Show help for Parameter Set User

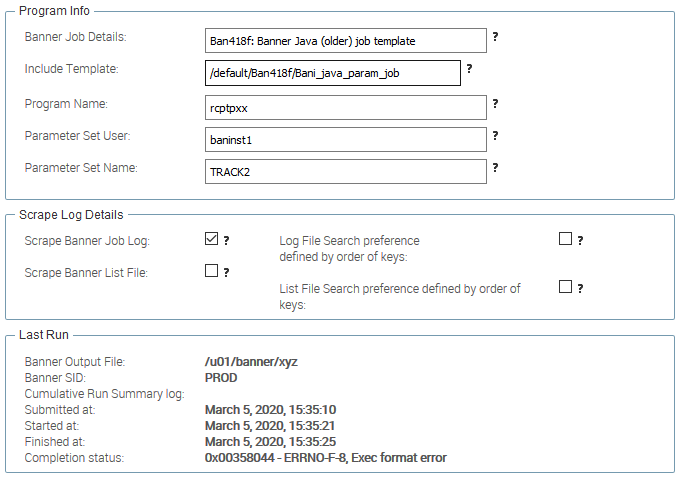[495, 135]
